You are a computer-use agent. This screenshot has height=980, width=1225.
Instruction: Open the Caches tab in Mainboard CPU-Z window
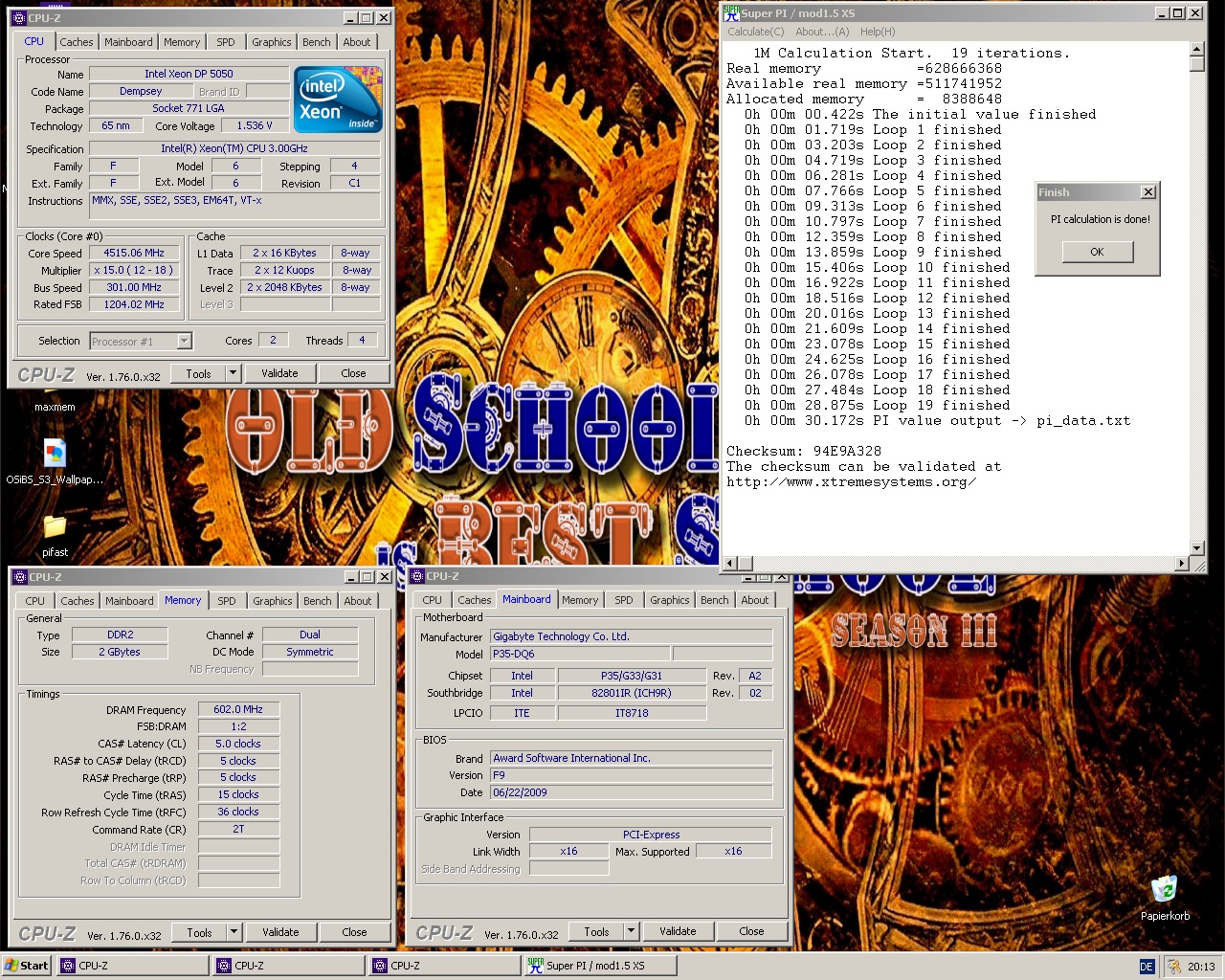[474, 600]
